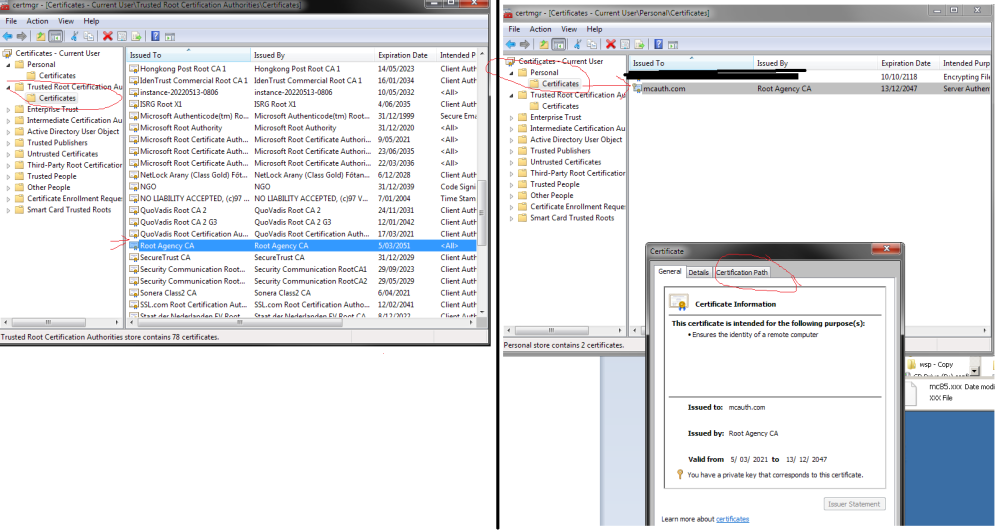Click the Help icon in right certmgr toolbar

point(659,44)
